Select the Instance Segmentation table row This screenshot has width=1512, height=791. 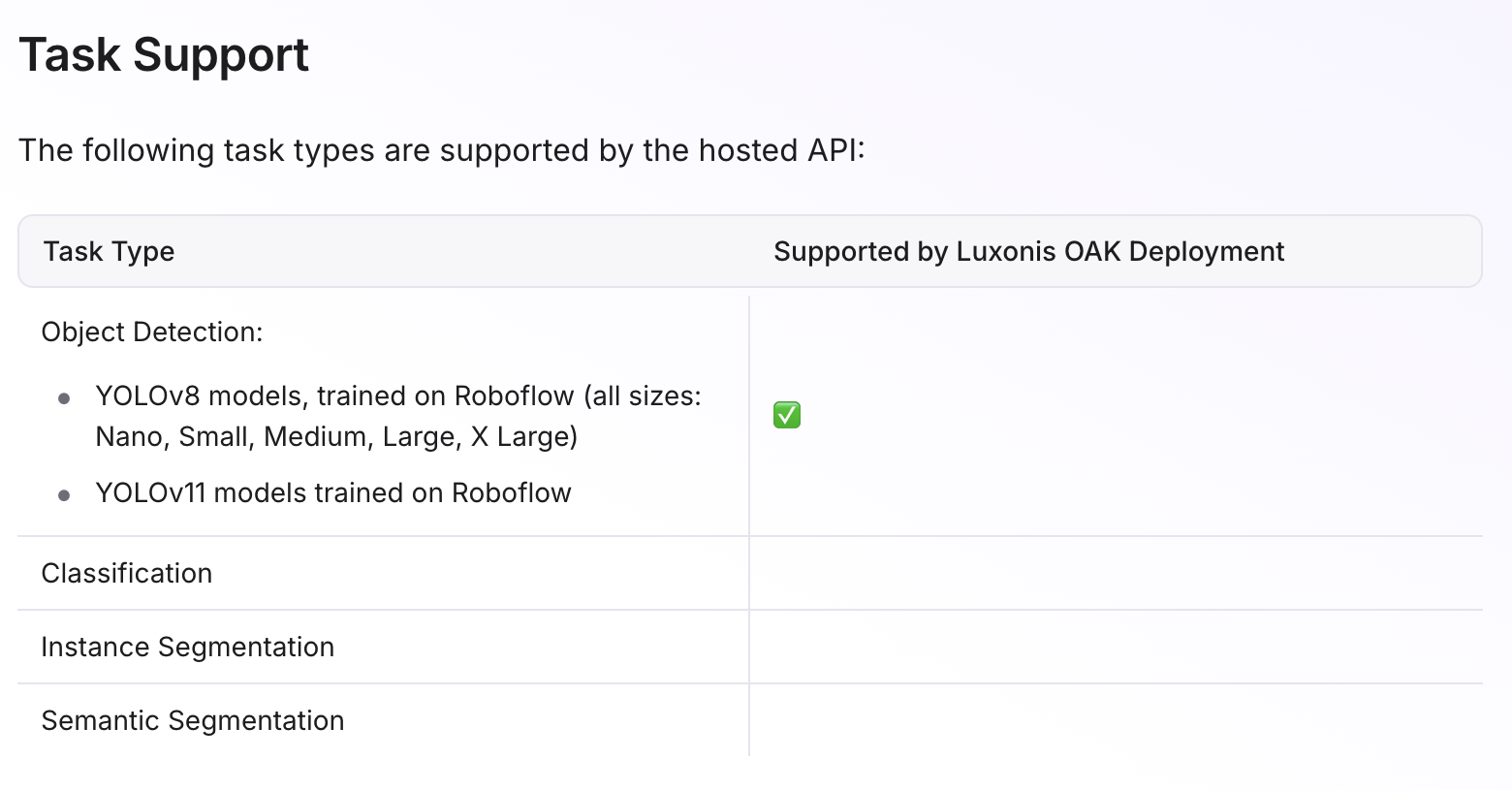coord(750,647)
